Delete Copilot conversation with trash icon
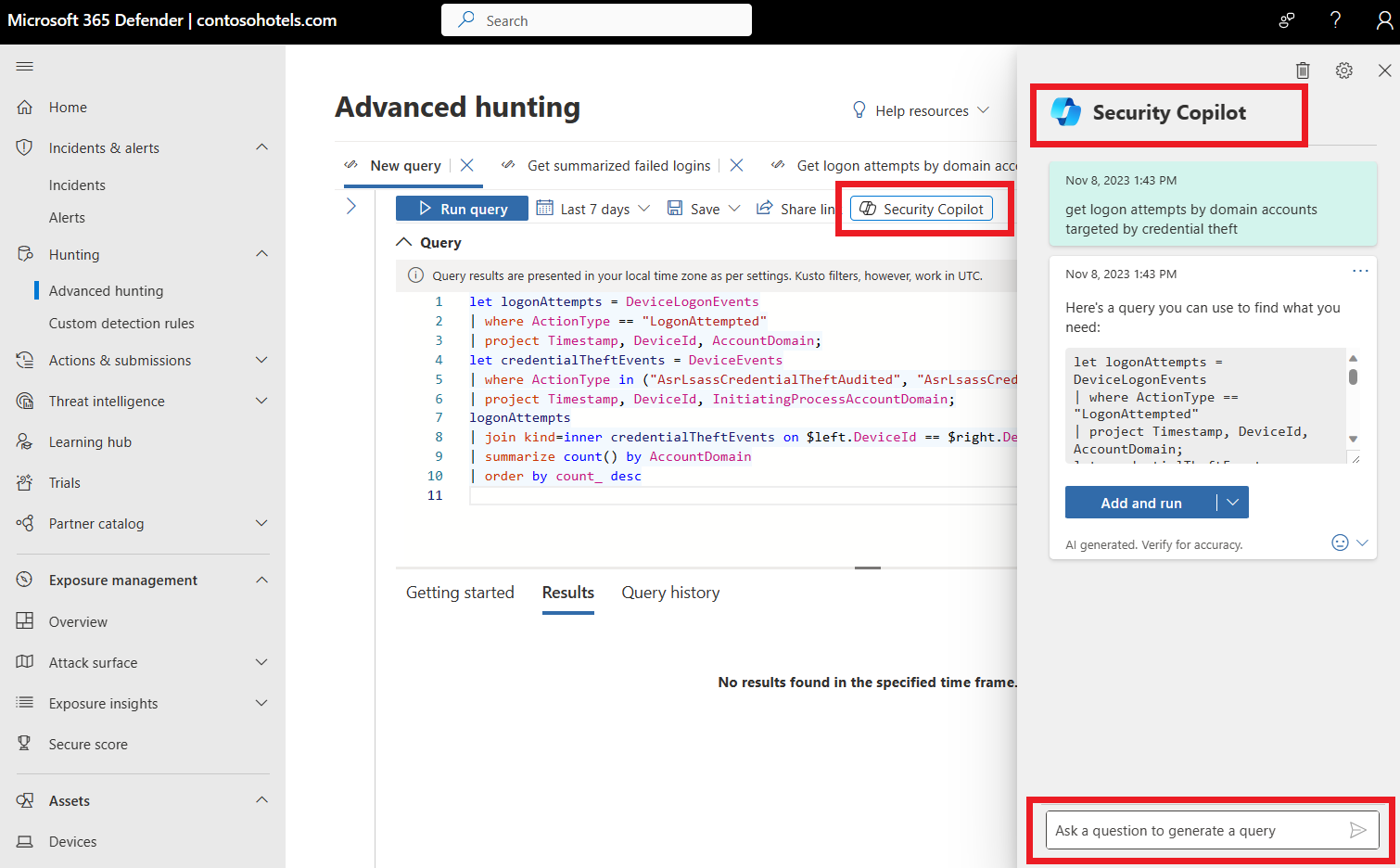The image size is (1400, 868). pyautogui.click(x=1303, y=70)
